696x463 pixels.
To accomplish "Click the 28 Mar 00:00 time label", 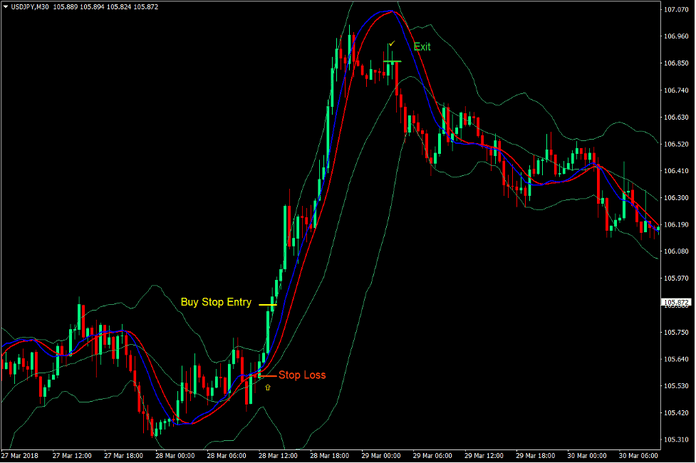I will point(175,456).
